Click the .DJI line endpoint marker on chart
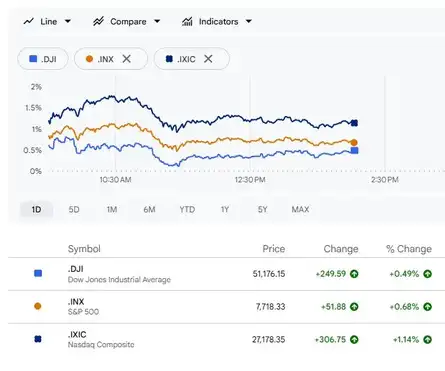 click(x=355, y=151)
